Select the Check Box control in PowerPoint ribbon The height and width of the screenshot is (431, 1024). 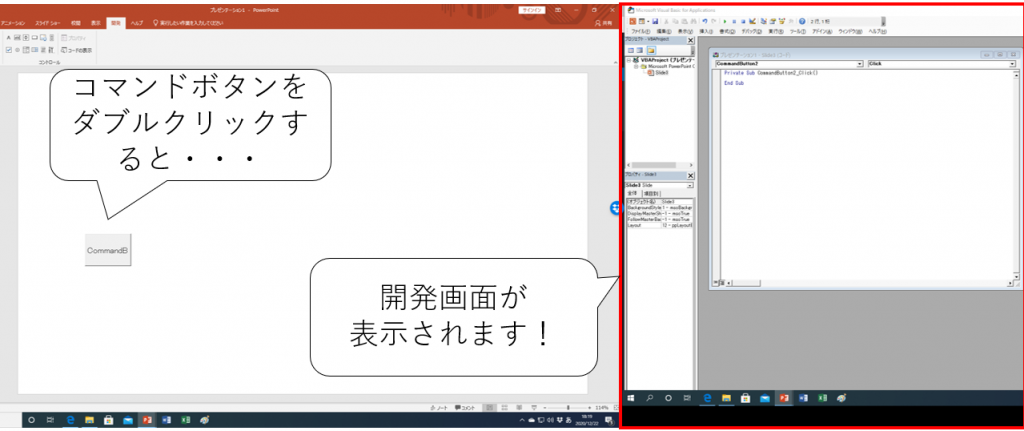pos(8,50)
